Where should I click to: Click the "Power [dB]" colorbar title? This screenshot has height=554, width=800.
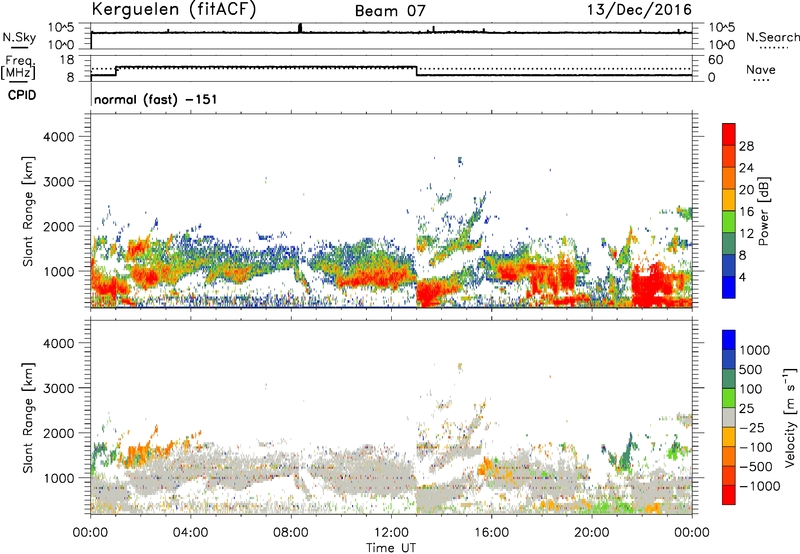(x=763, y=211)
